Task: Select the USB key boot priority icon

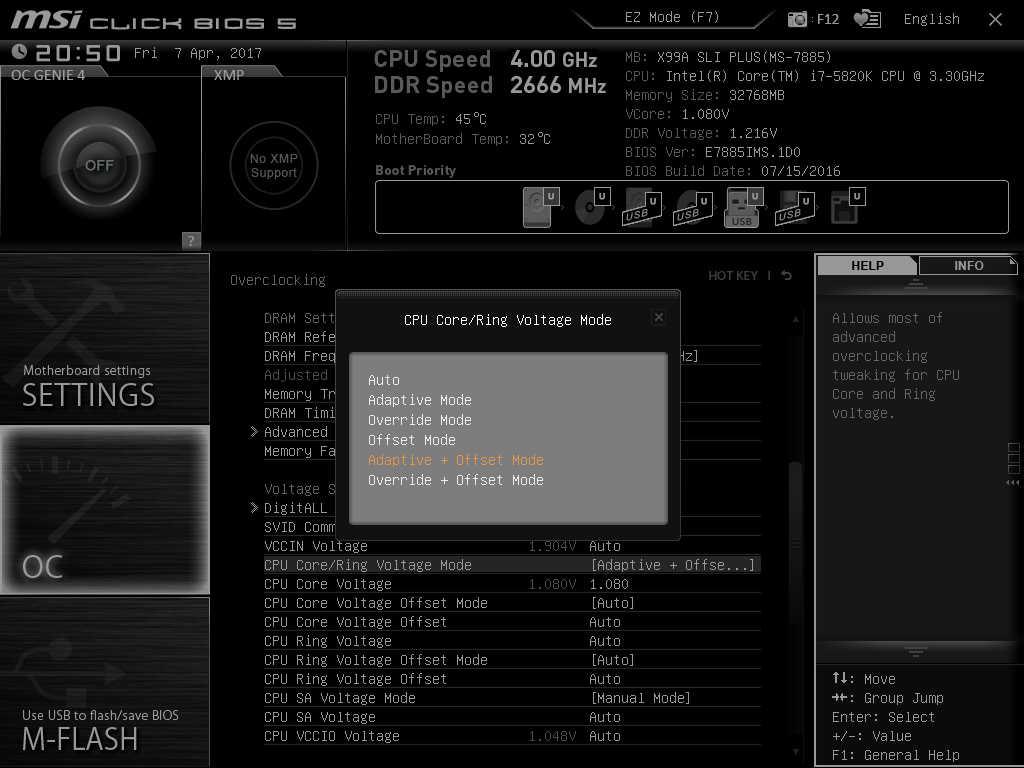Action: tap(744, 206)
